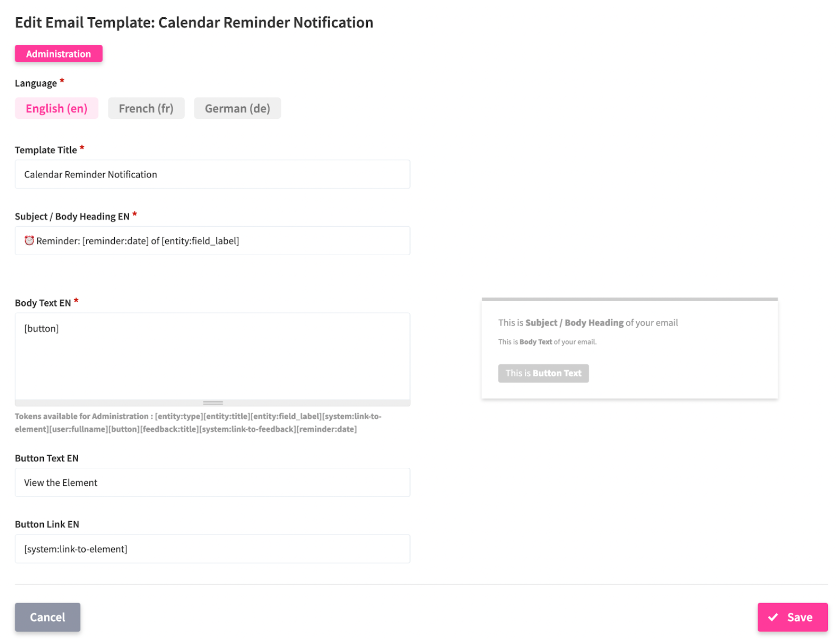Select the English (en) language tab

pyautogui.click(x=57, y=108)
